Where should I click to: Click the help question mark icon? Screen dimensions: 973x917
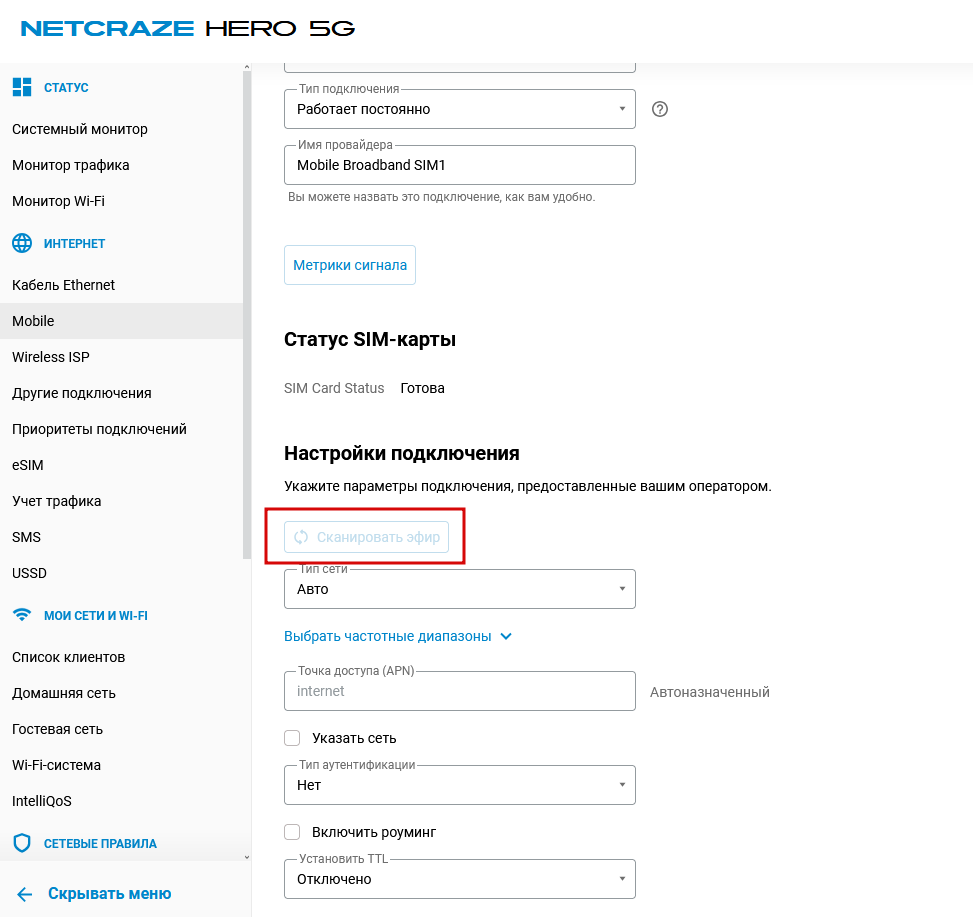[x=659, y=109]
